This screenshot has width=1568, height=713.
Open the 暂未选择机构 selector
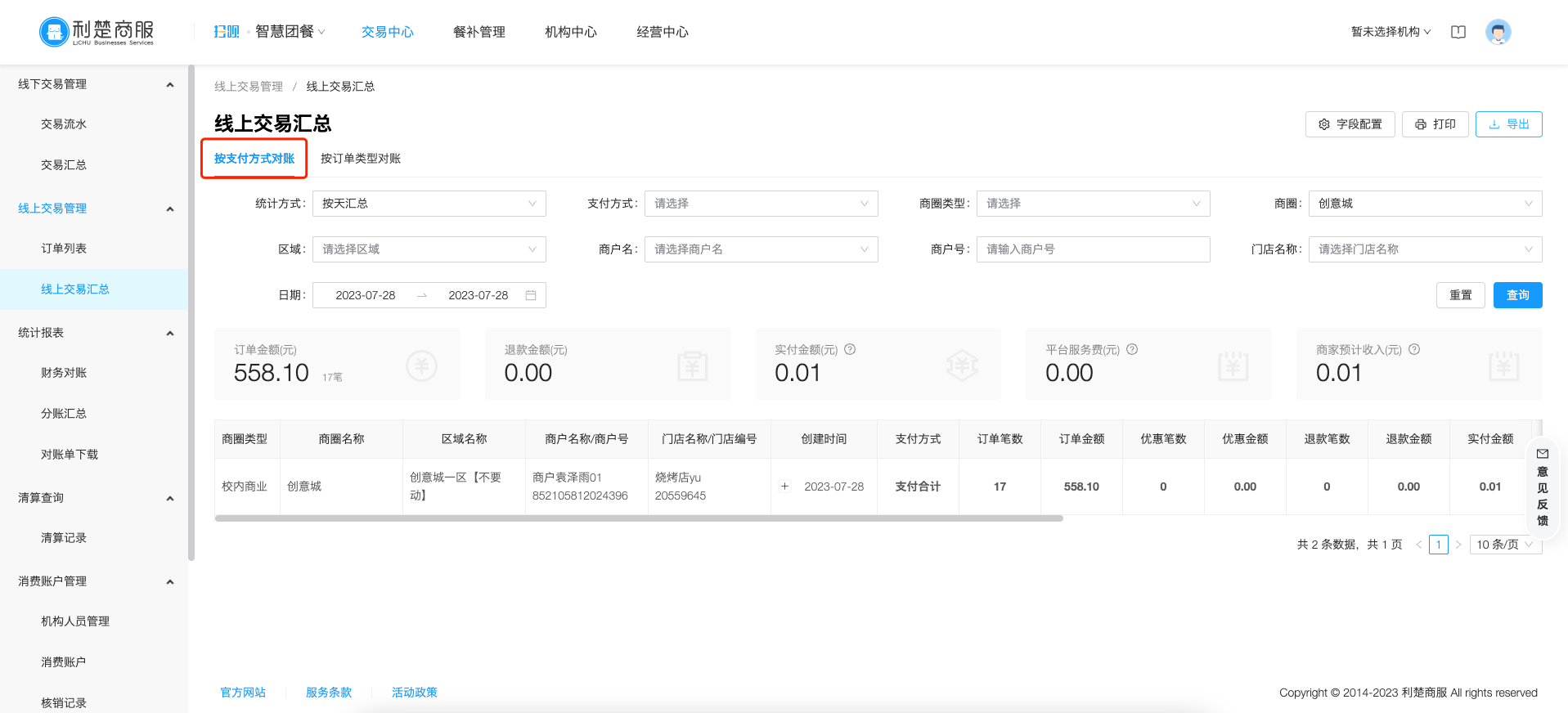click(1391, 32)
